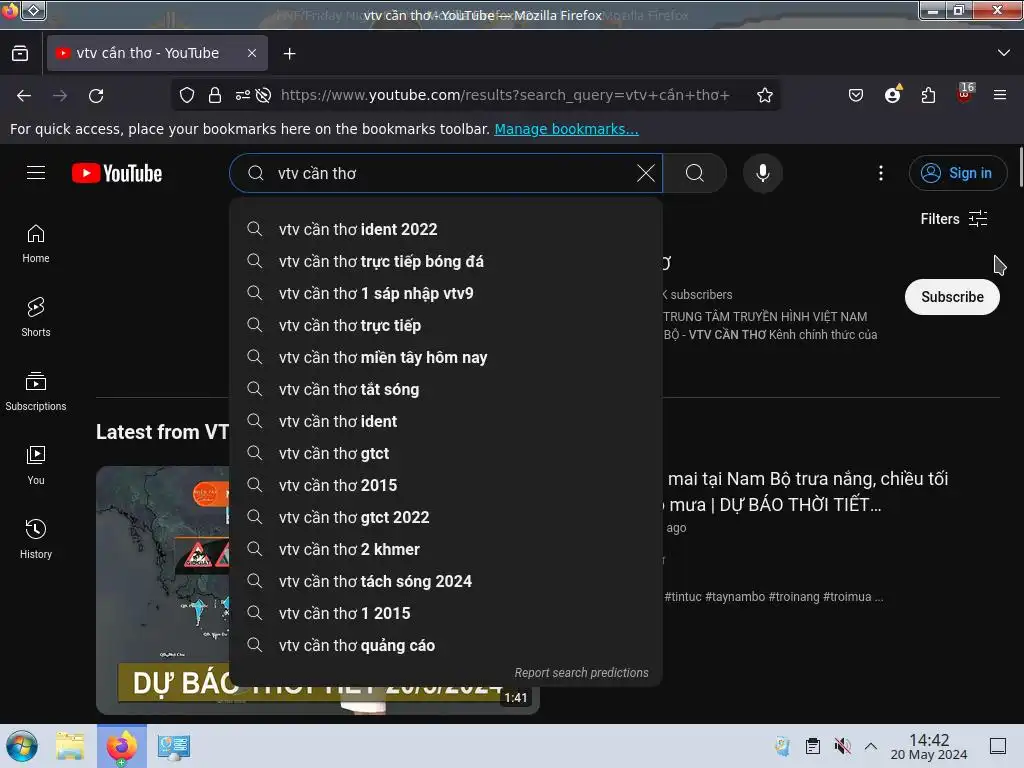Image resolution: width=1024 pixels, height=768 pixels.
Task: Start voice search with microphone
Action: [762, 173]
